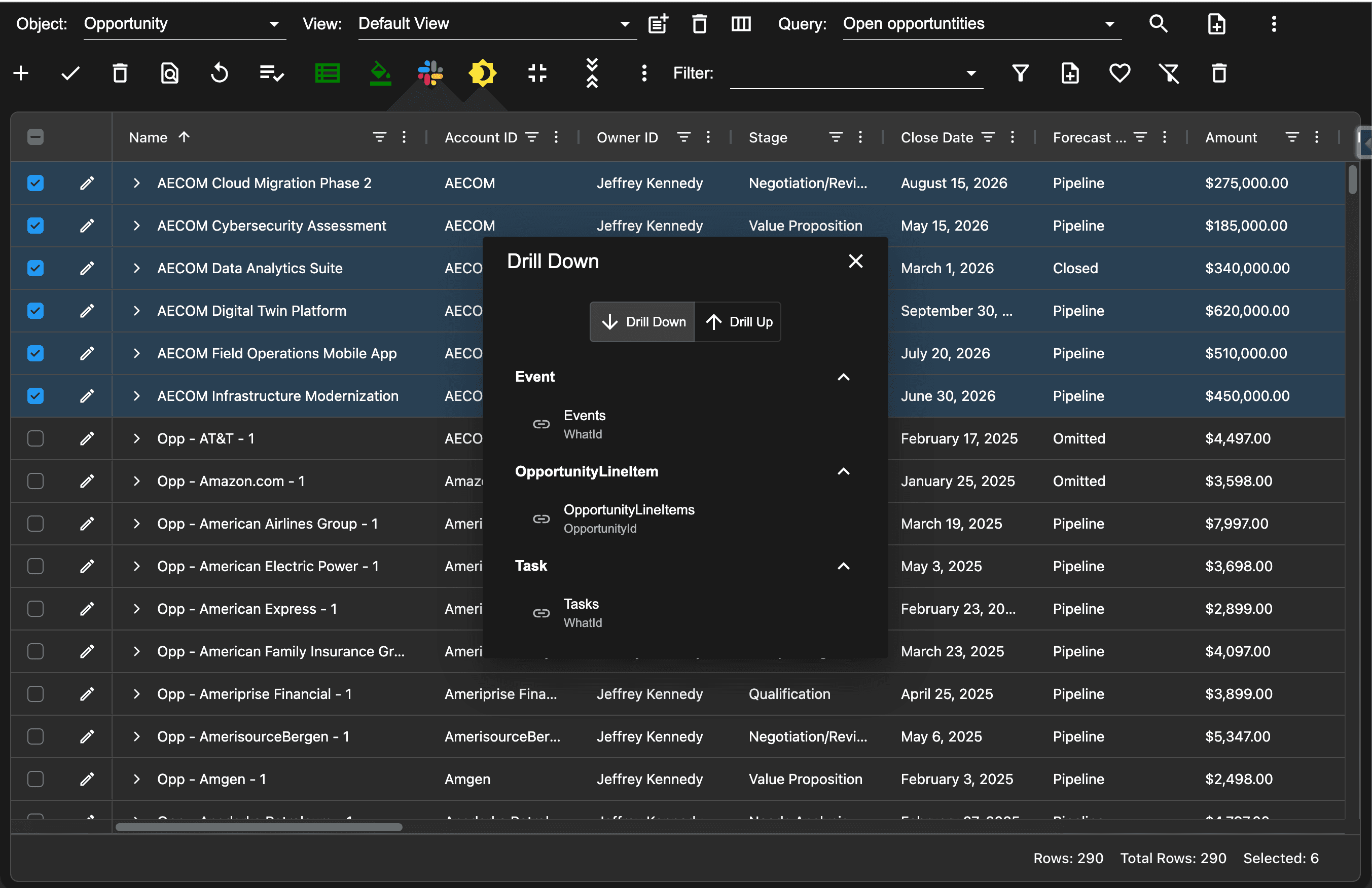The height and width of the screenshot is (888, 1372).
Task: Click the horizontal scrollbar below the grid
Action: 259,827
